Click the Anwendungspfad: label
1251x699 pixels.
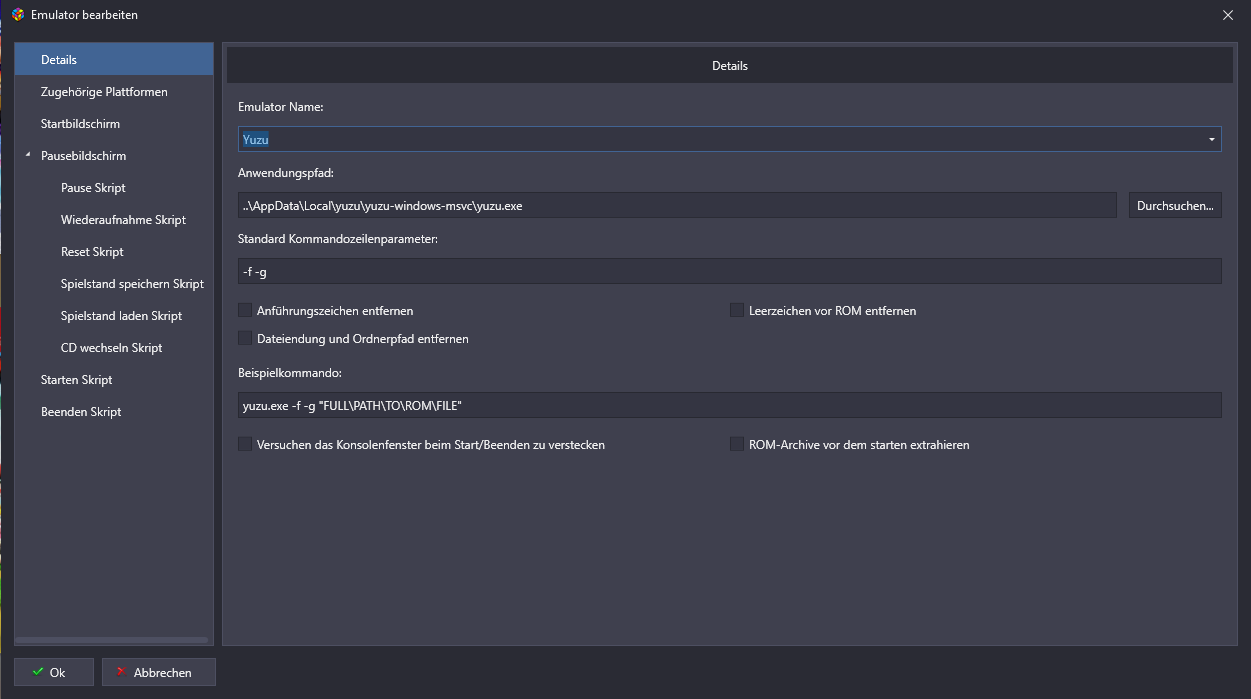click(285, 172)
